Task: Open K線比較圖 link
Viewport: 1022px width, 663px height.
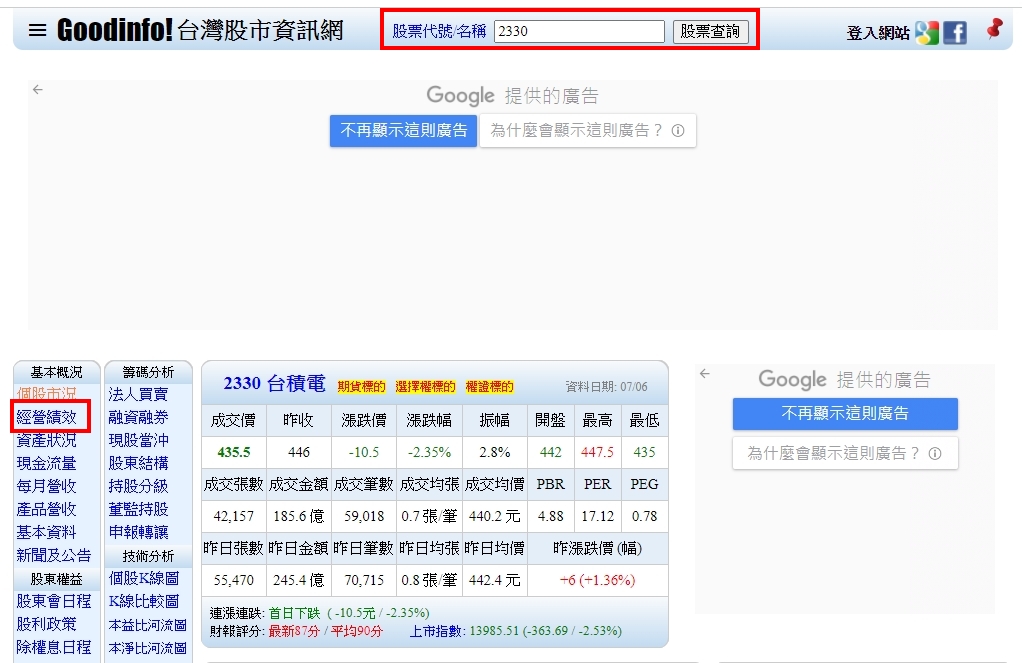Action: coord(144,601)
